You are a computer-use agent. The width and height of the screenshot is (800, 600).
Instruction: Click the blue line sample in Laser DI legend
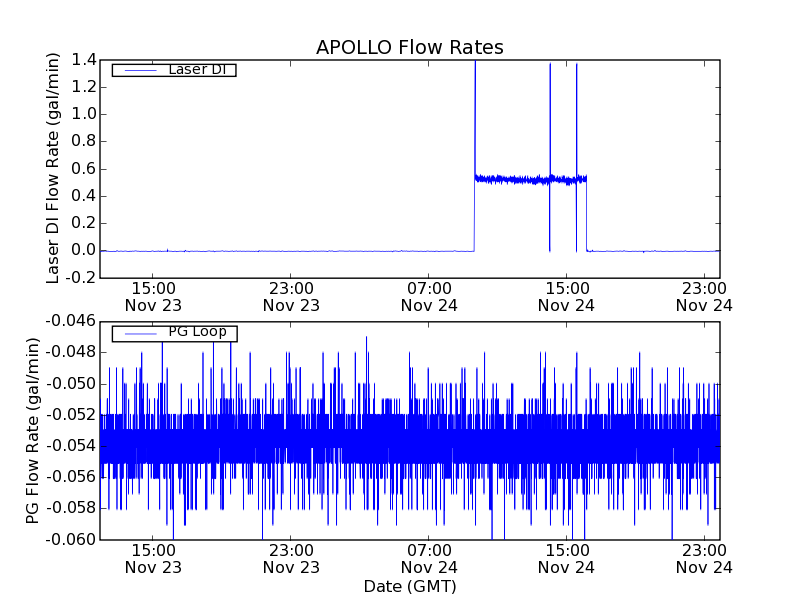(138, 70)
